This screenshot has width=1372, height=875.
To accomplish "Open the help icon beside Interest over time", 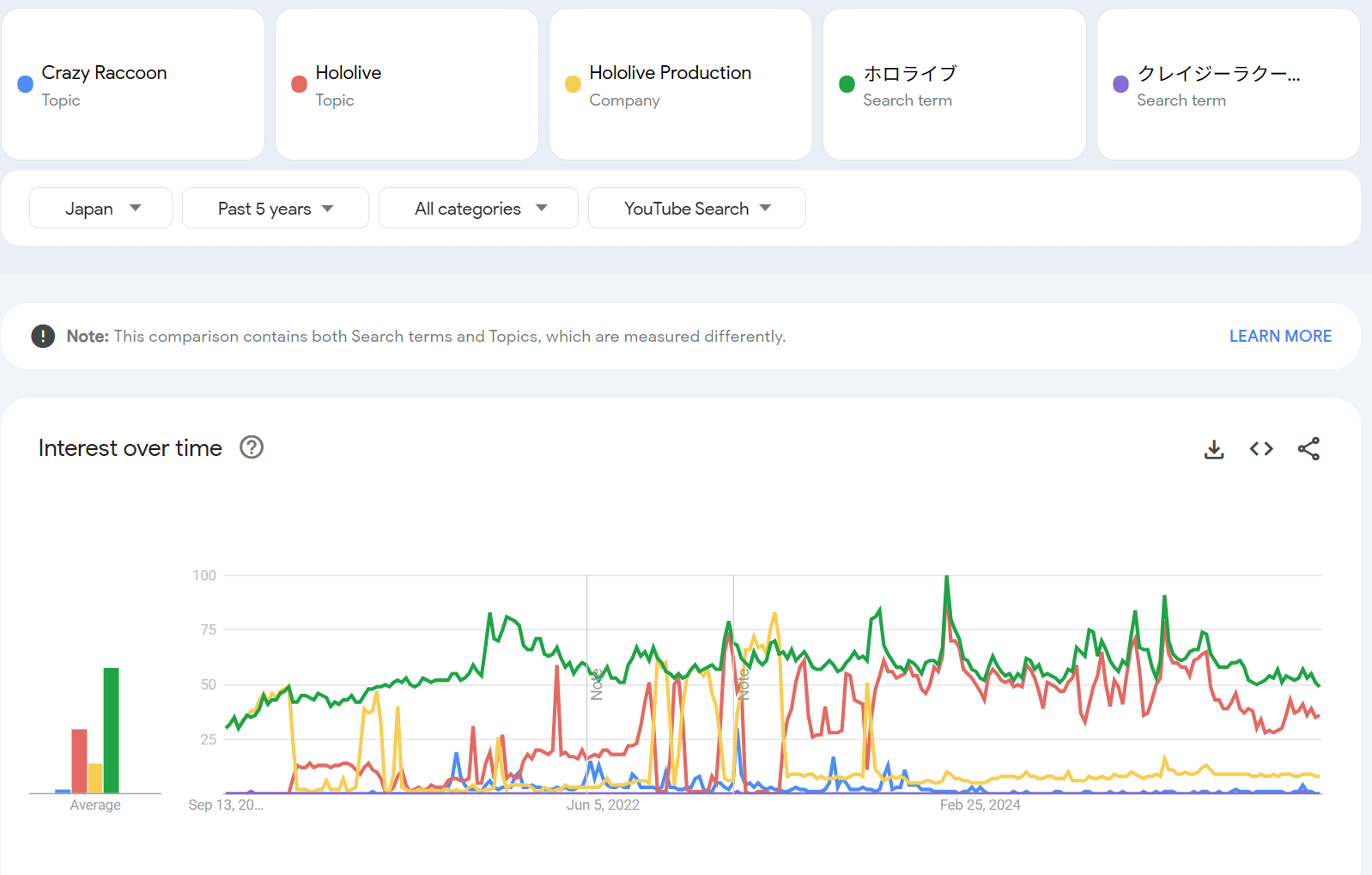I will click(x=252, y=447).
